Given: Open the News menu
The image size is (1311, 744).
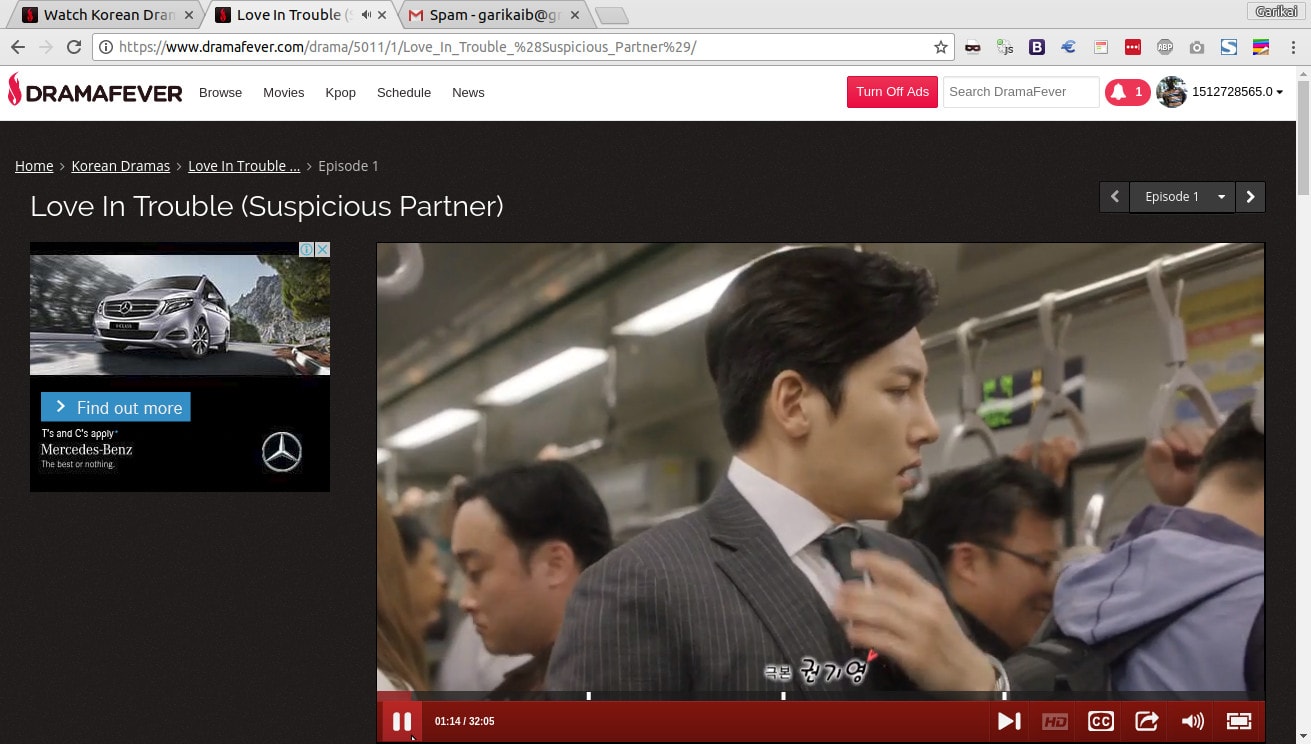Looking at the screenshot, I should point(468,92).
